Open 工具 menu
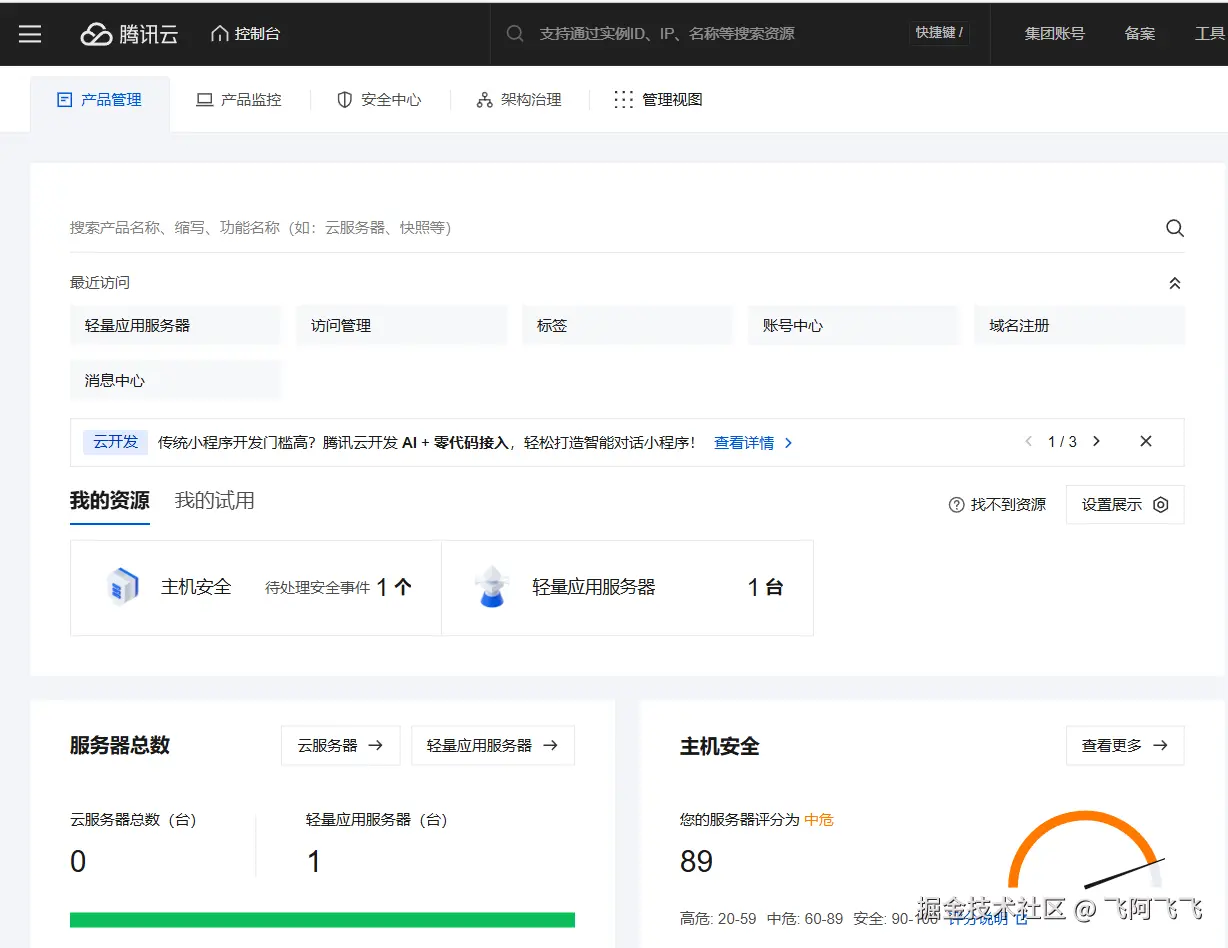Image resolution: width=1228 pixels, height=948 pixels. [1210, 34]
